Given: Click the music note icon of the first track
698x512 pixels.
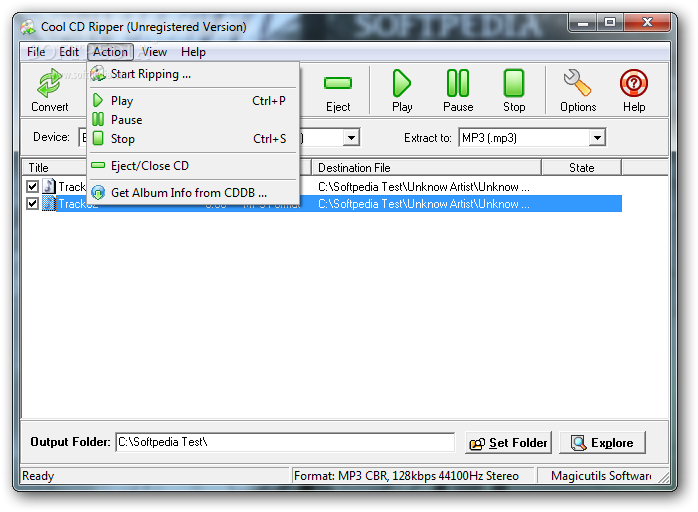Looking at the screenshot, I should (x=49, y=186).
